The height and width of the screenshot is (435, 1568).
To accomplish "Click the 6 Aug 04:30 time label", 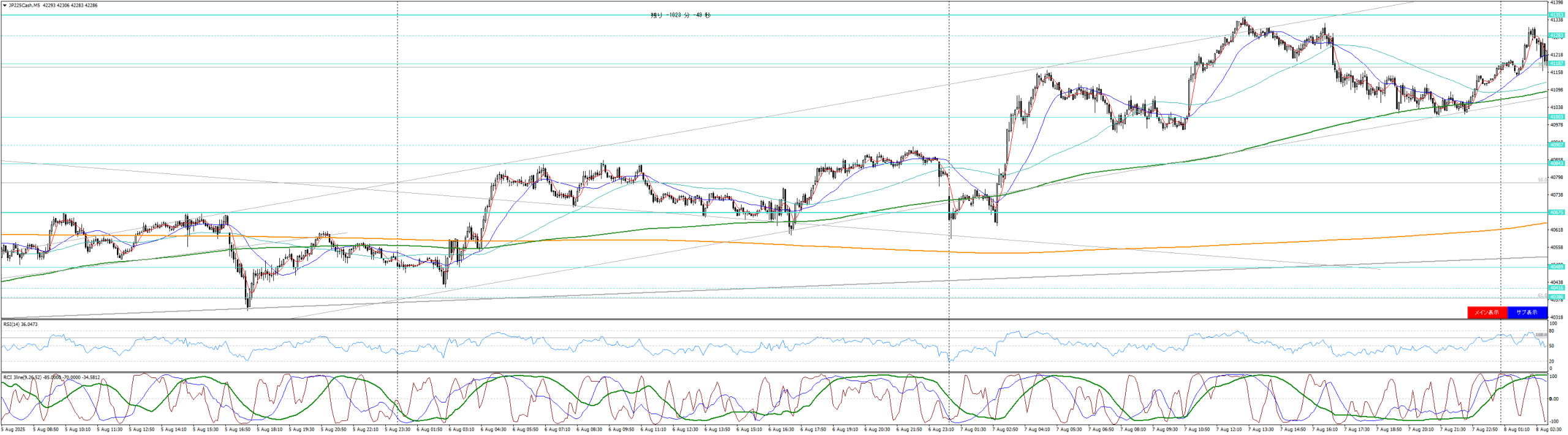I will (493, 429).
